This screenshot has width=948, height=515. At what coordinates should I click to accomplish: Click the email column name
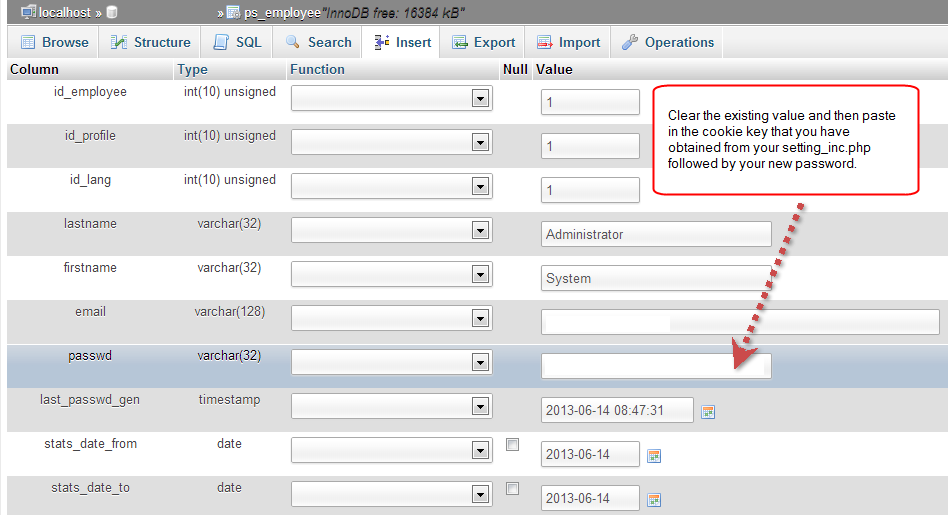pos(90,312)
